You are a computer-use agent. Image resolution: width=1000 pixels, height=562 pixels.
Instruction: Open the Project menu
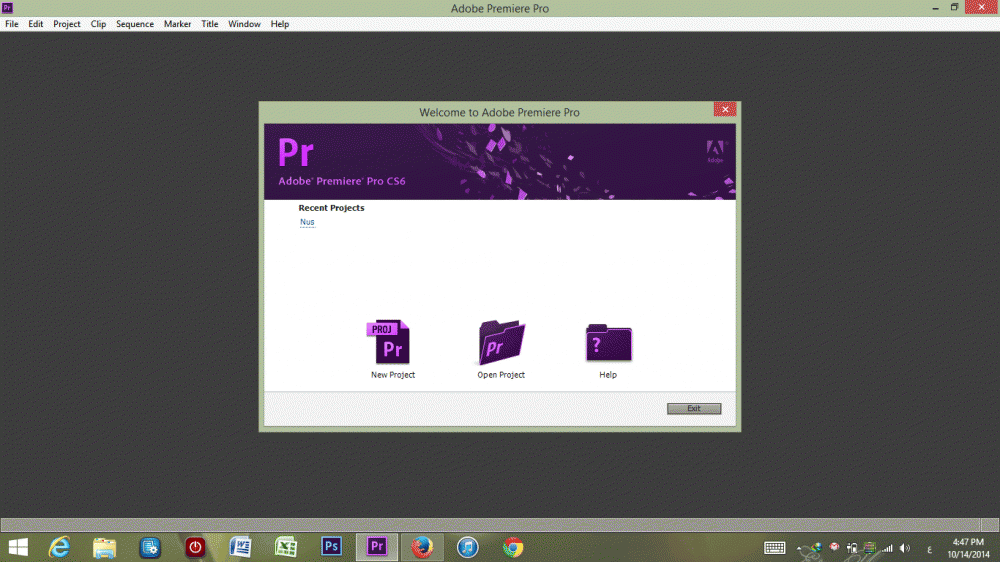[x=67, y=24]
